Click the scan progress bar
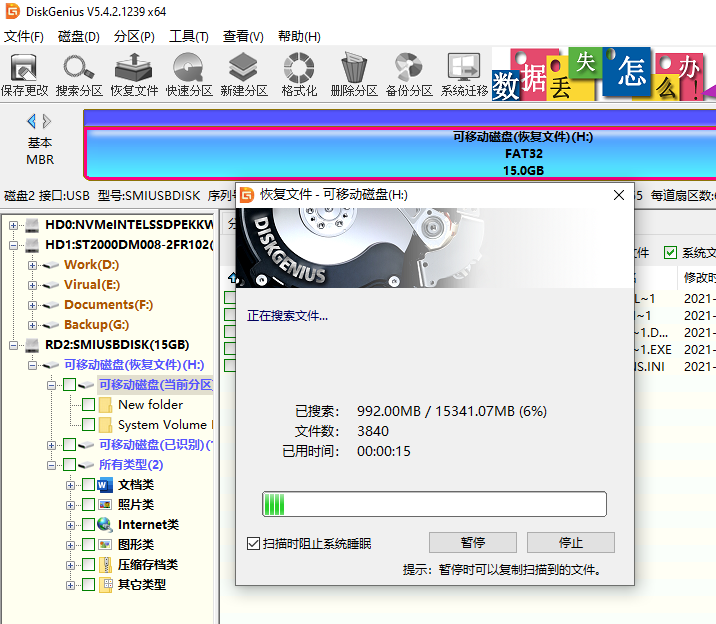The height and width of the screenshot is (624, 716). (x=434, y=504)
